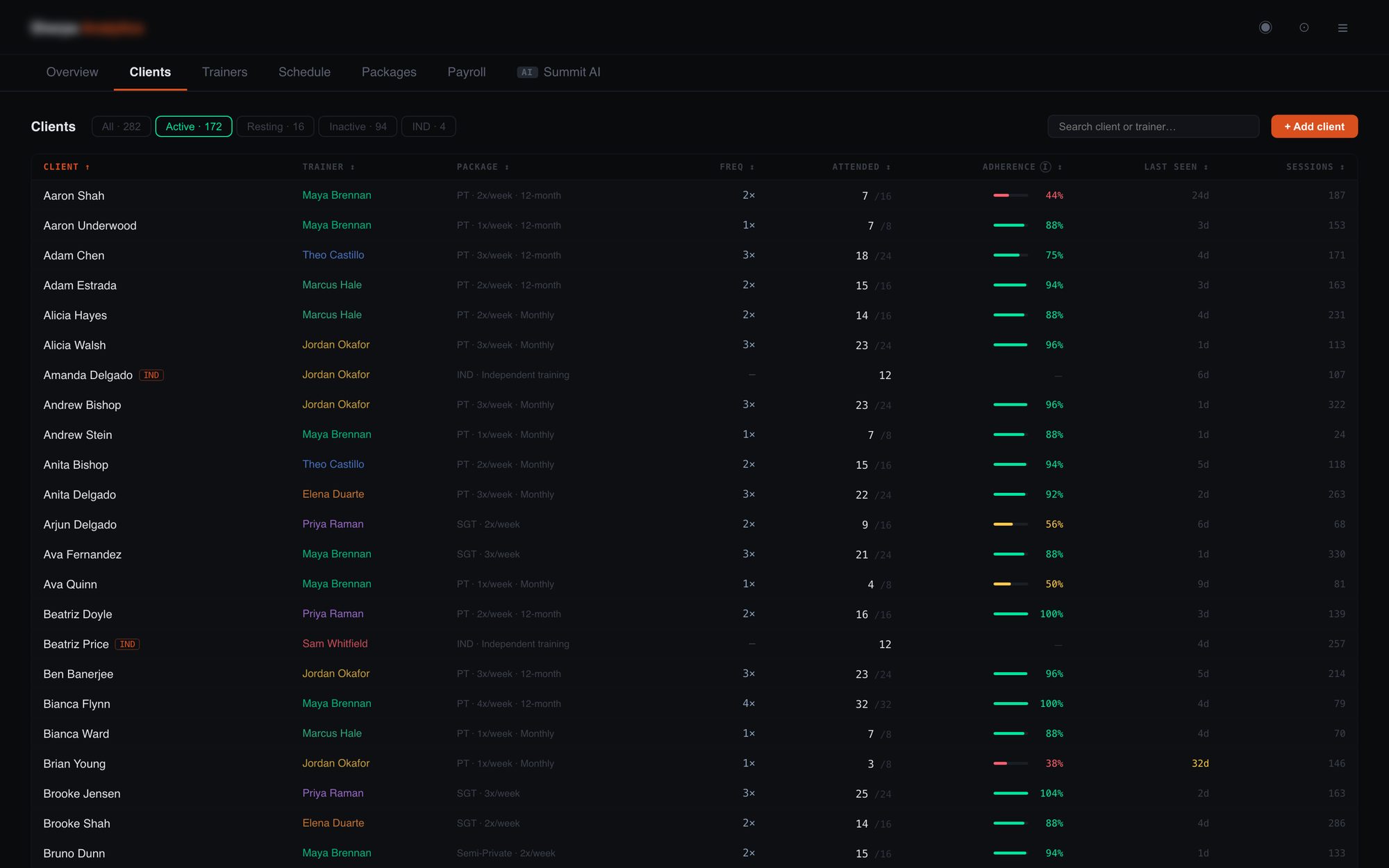Click Bruno Dunn's Semi-Private · 2x/week package
Image resolution: width=1389 pixels, height=868 pixels.
coord(506,853)
